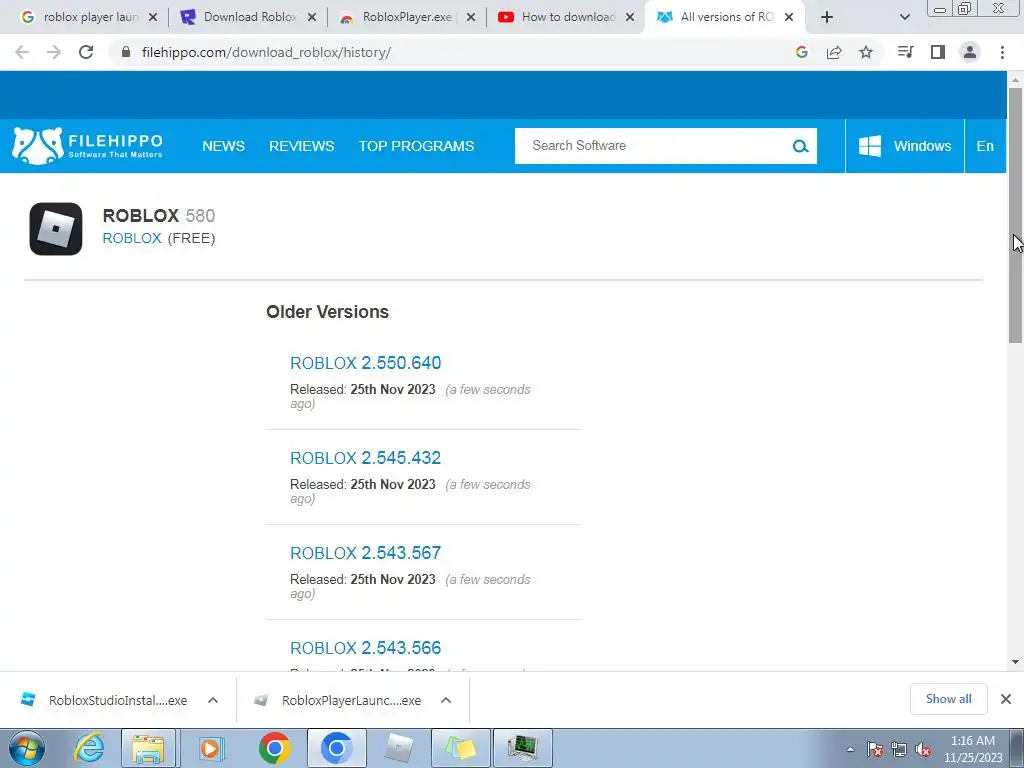
Task: Open ROBLOX 2.543.567 version link
Action: click(x=365, y=553)
